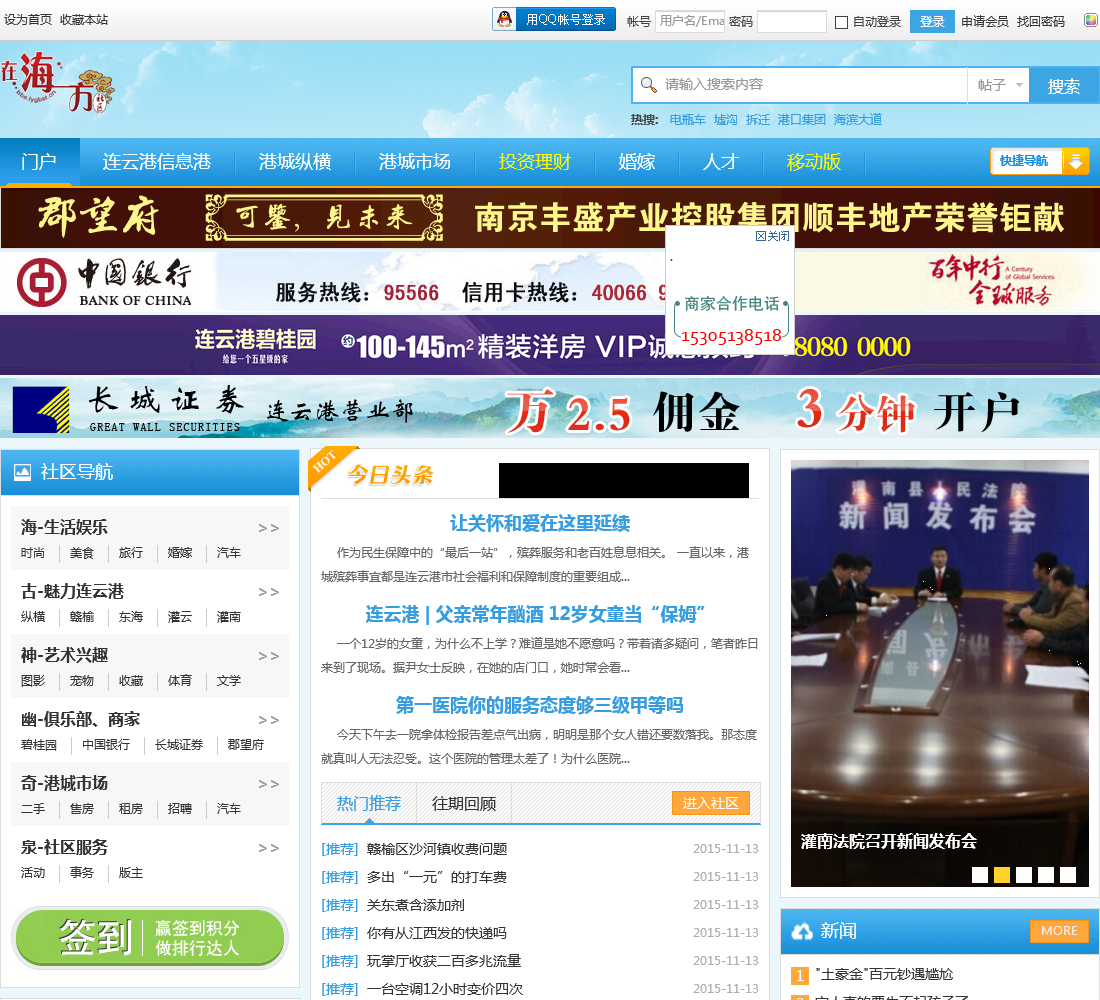This screenshot has height=1000, width=1100.
Task: Open recommended post 关东煮含添加剂
Action: coord(415,905)
